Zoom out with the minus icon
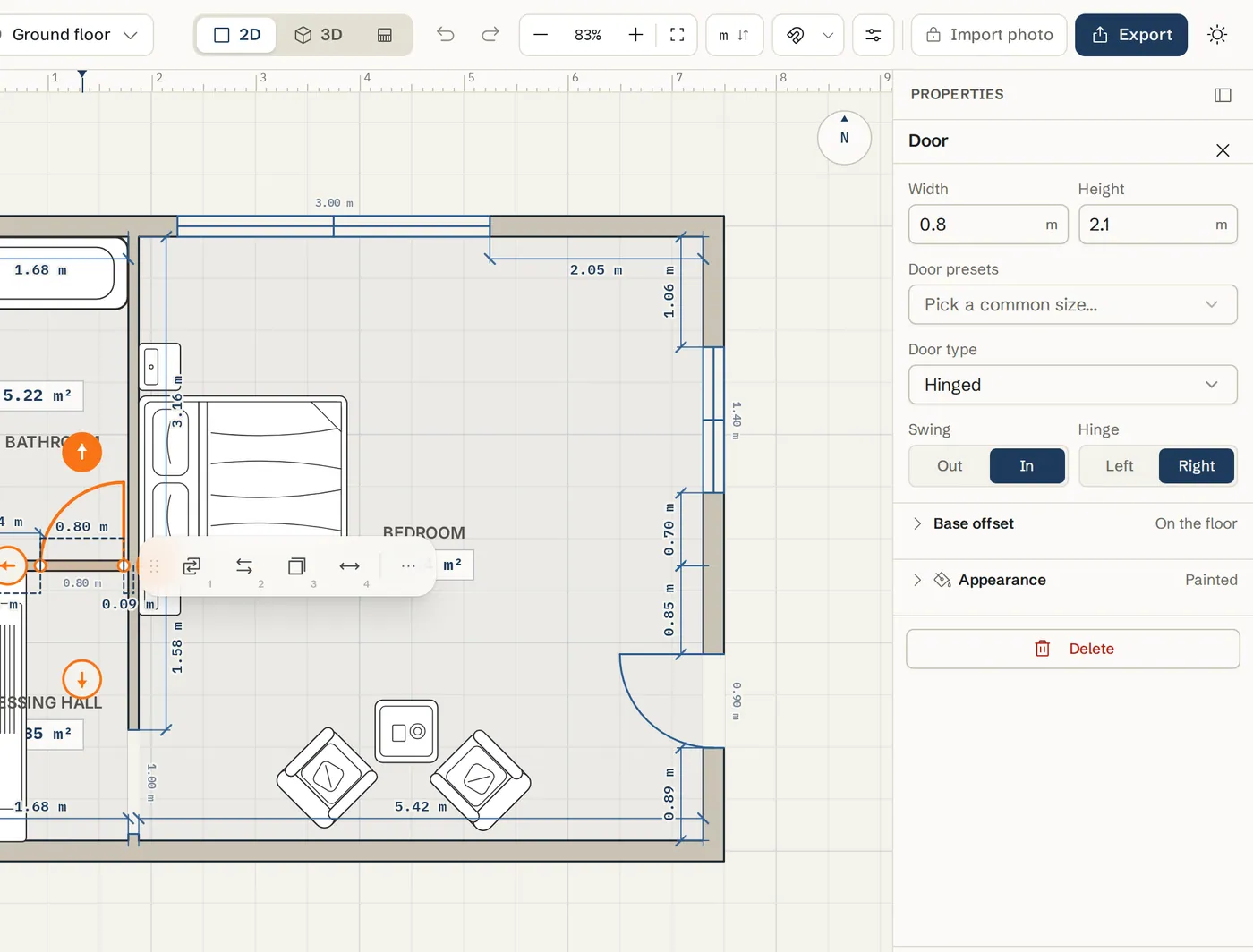The width and height of the screenshot is (1253, 952). click(541, 35)
